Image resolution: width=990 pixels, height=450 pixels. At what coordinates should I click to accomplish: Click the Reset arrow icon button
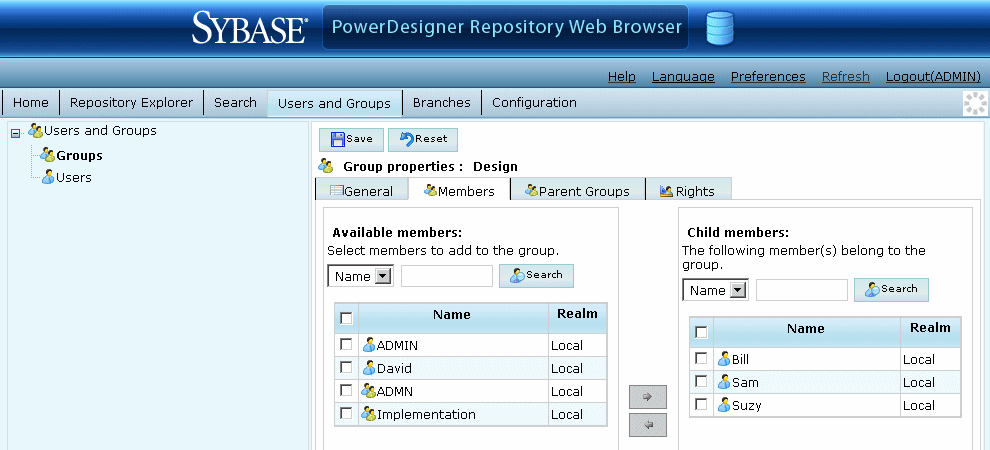[x=422, y=139]
